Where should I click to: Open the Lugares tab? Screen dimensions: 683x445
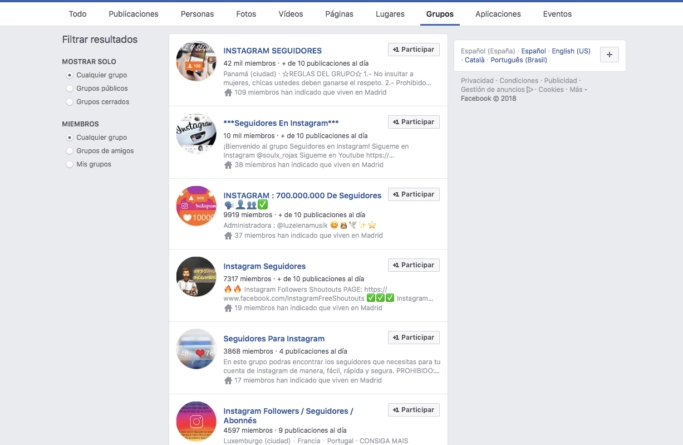pos(390,14)
